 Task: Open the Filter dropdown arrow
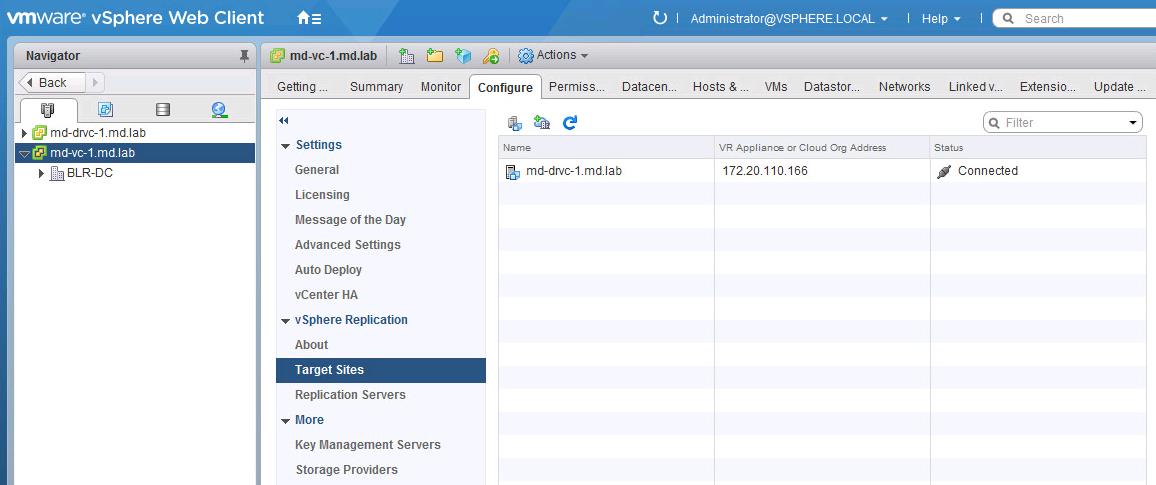click(1132, 122)
